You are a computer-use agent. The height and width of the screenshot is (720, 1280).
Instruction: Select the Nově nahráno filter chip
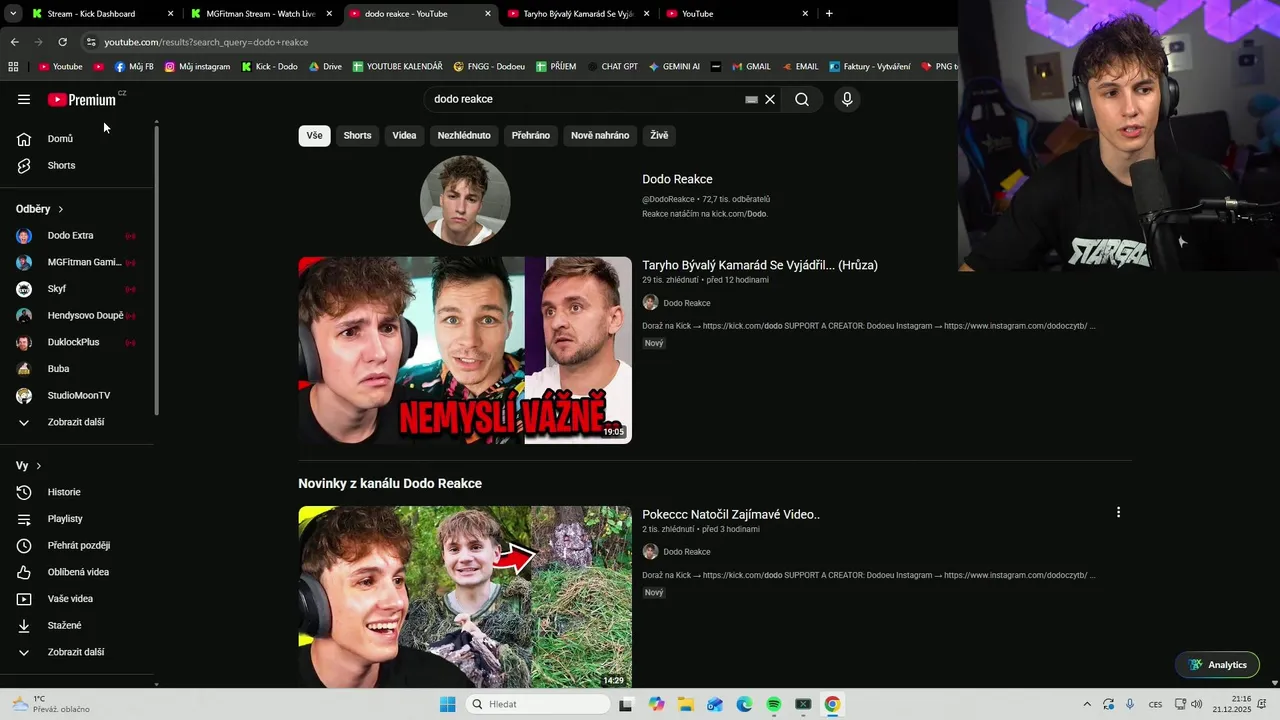[x=600, y=135]
